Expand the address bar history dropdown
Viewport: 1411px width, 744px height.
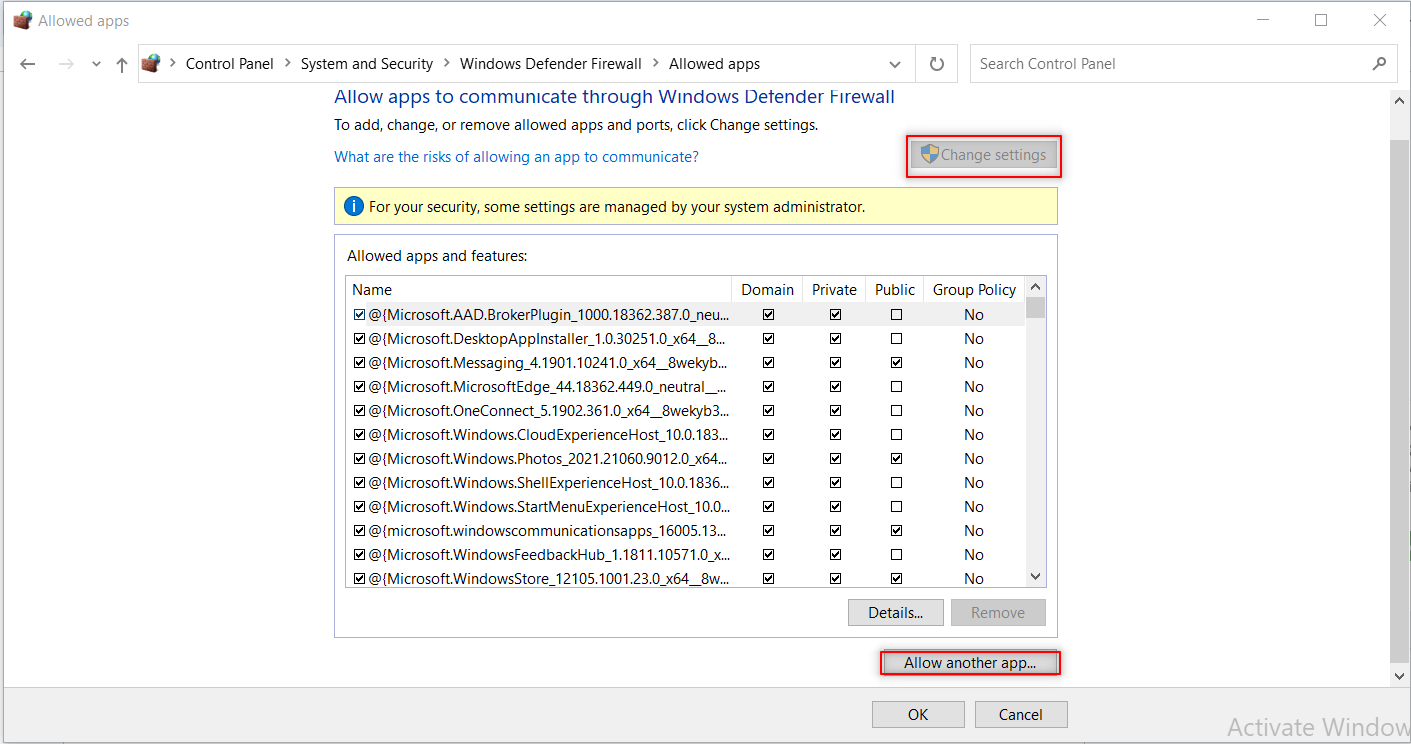(x=895, y=64)
